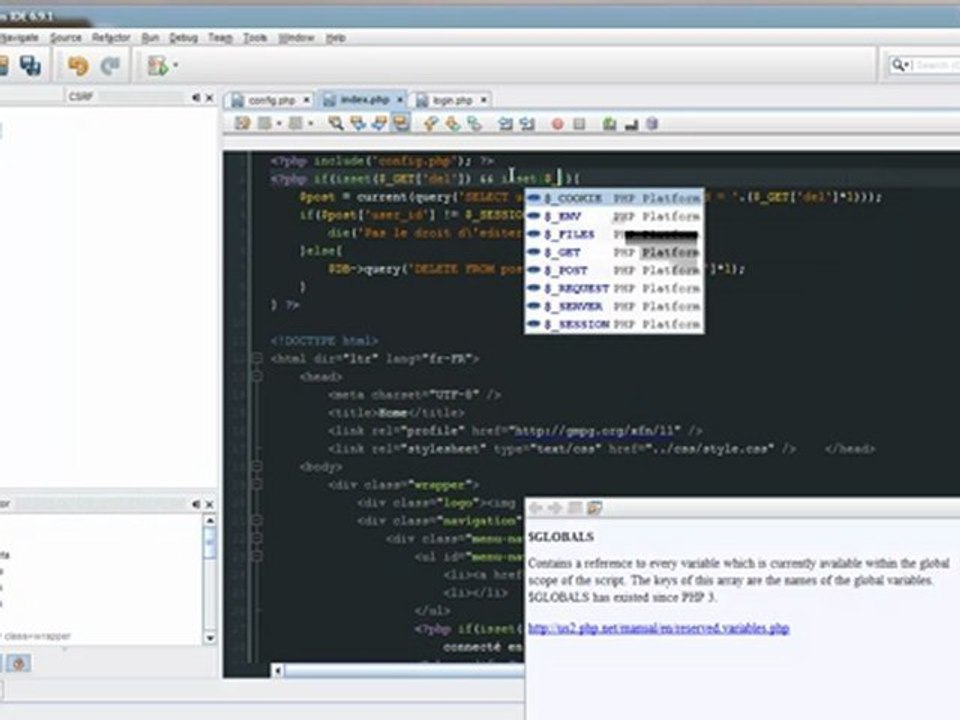Click the Find Next Occurrence icon
Viewport: 960px width, 720px height.
pos(379,124)
